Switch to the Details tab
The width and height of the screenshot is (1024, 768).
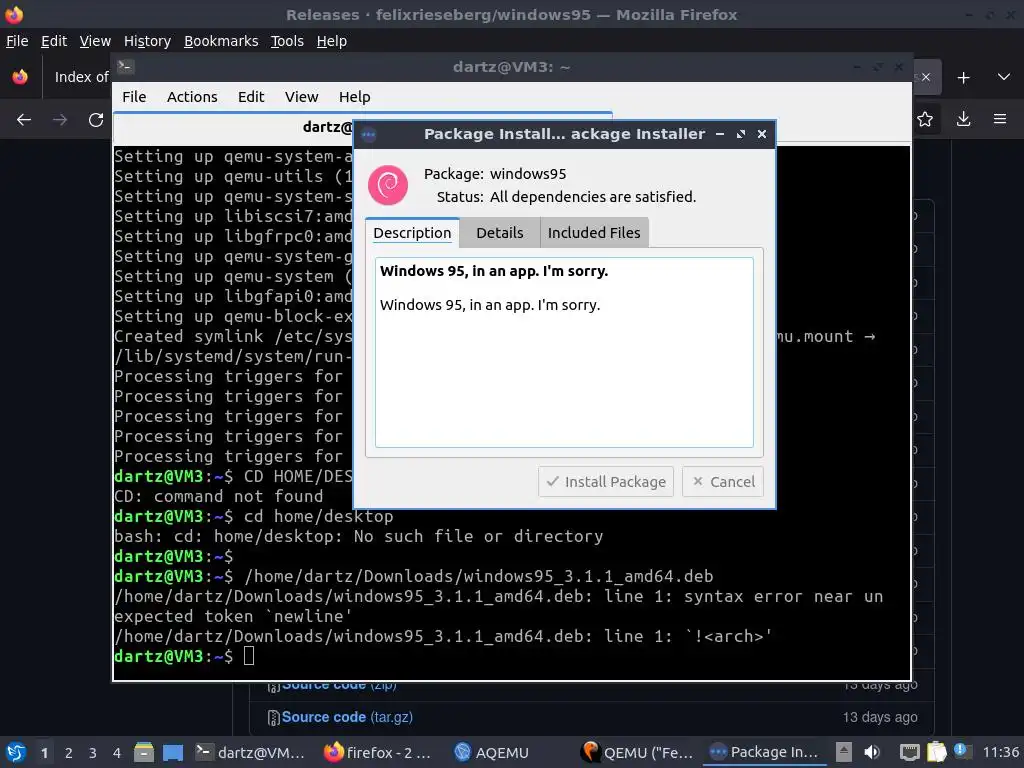click(500, 233)
